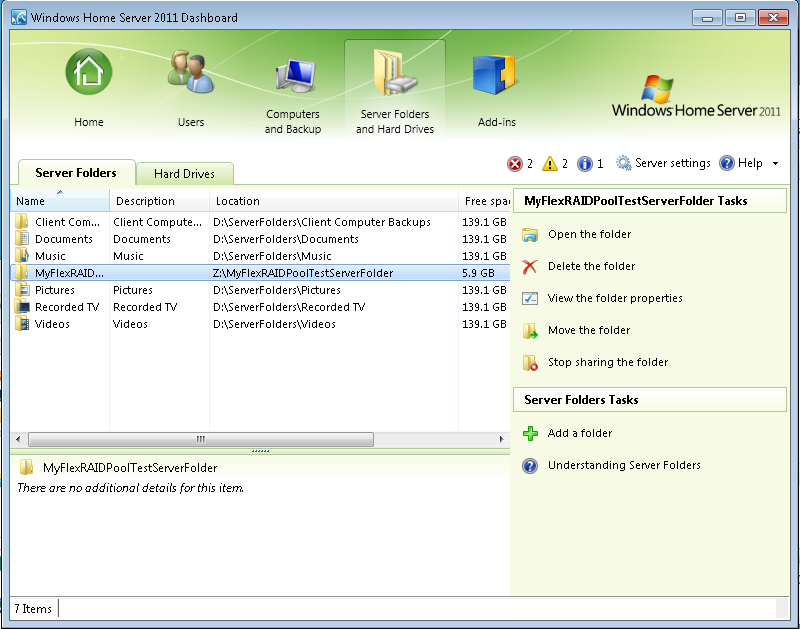View warning alerts yellow triangle icon
800x629 pixels.
[x=549, y=164]
